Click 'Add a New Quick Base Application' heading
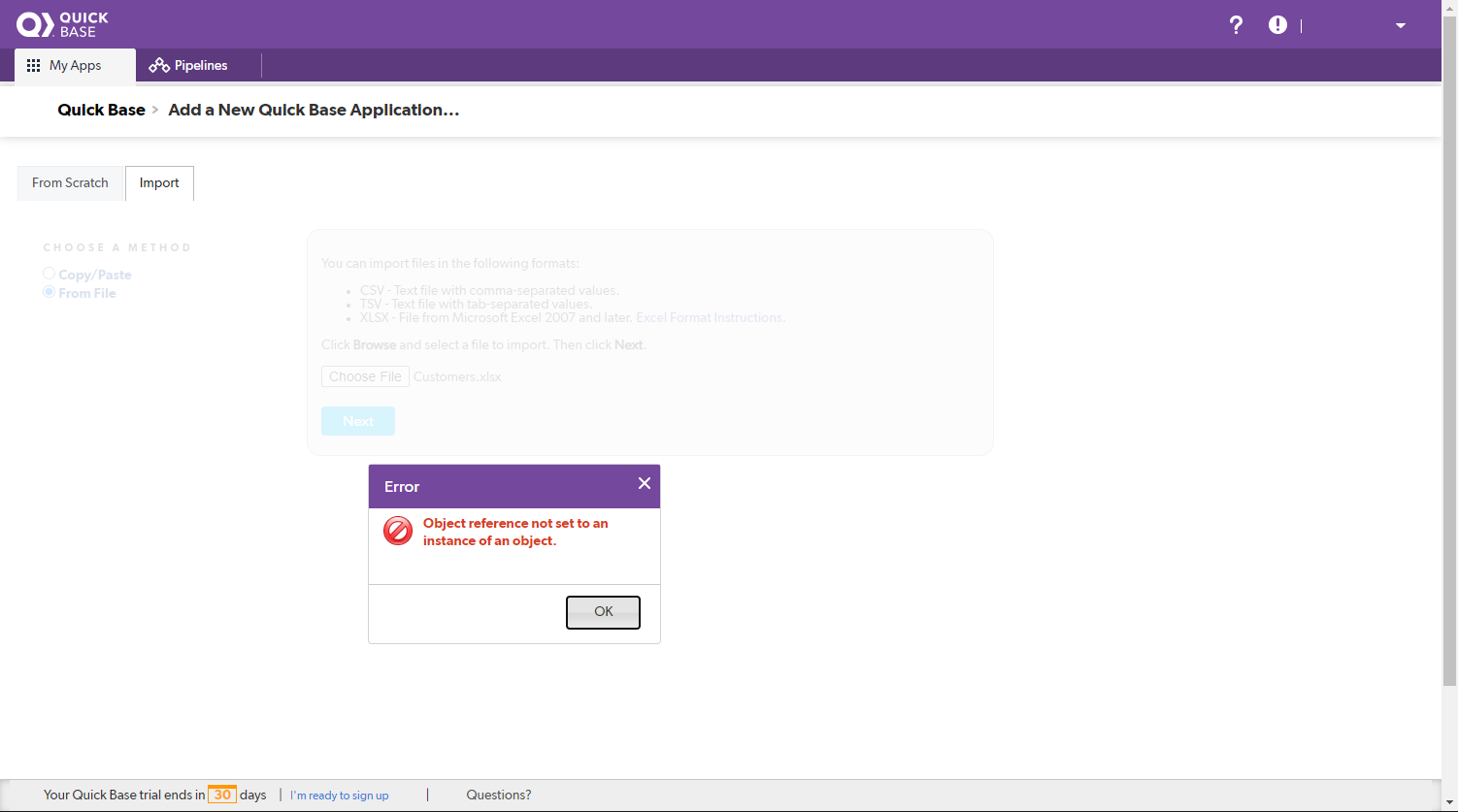Image resolution: width=1458 pixels, height=812 pixels. click(x=314, y=110)
